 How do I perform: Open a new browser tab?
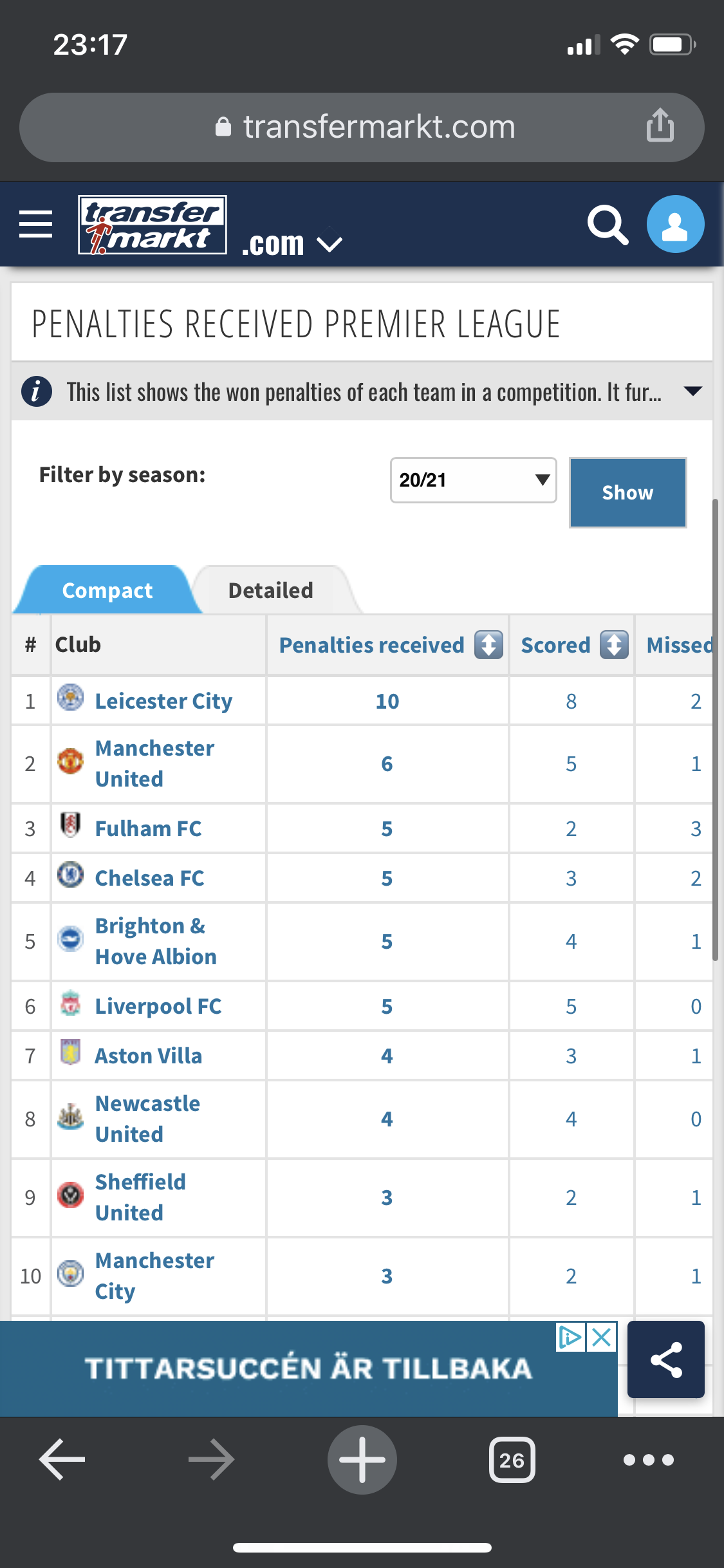[362, 1459]
